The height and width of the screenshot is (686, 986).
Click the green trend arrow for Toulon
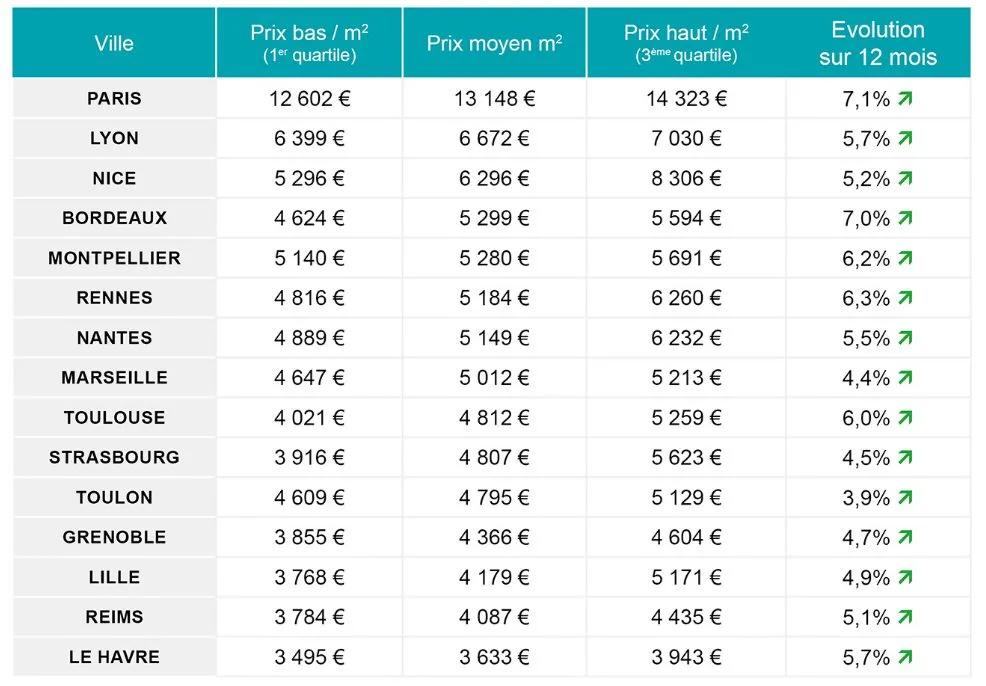[905, 497]
